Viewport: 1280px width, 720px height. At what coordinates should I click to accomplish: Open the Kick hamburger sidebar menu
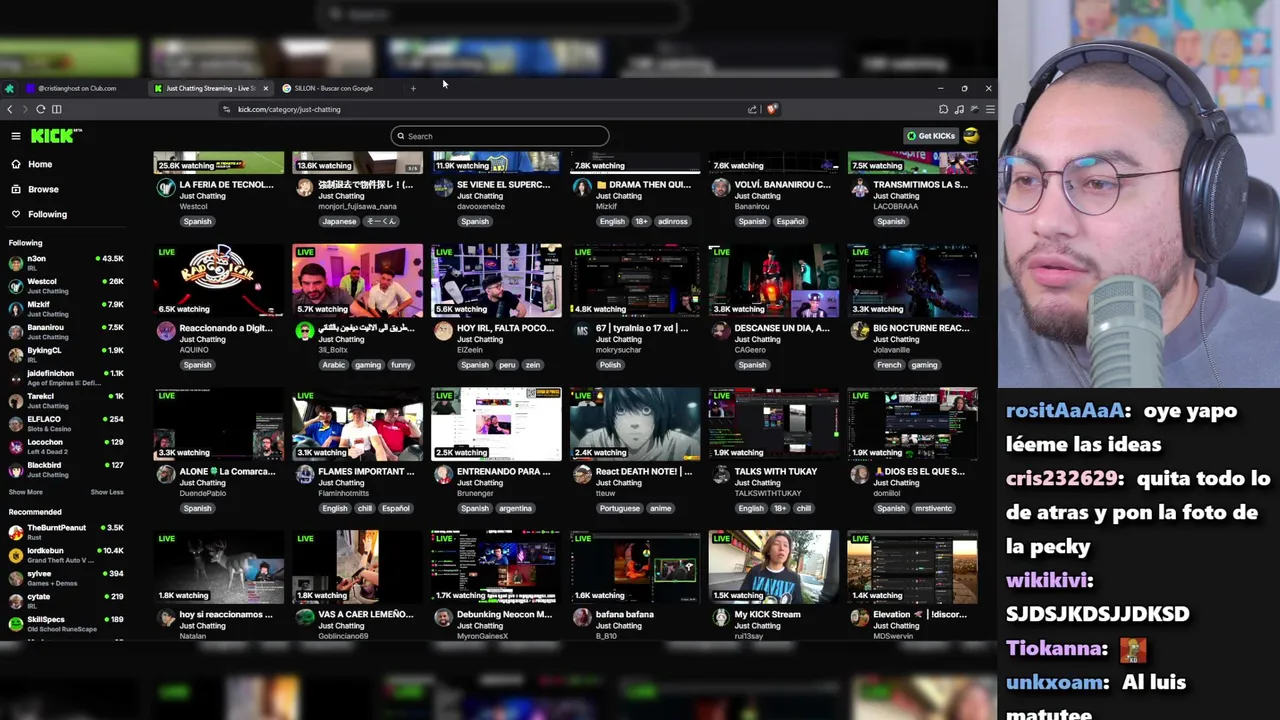point(16,136)
